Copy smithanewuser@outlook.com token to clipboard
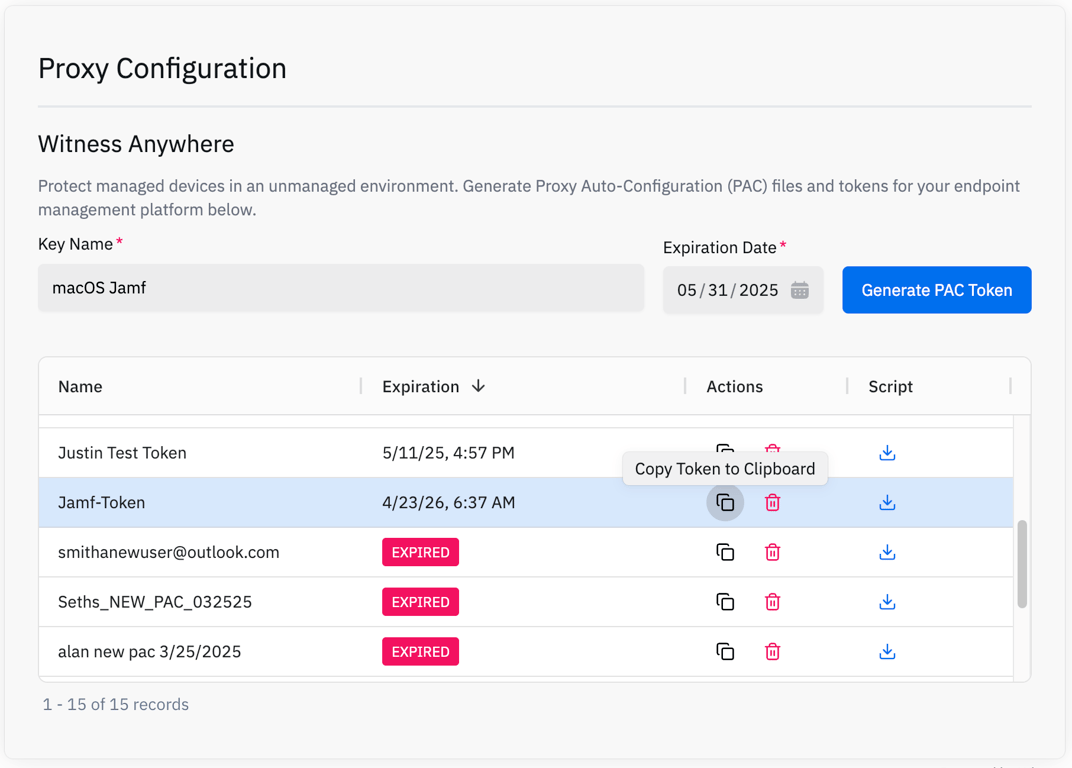 [x=725, y=553]
